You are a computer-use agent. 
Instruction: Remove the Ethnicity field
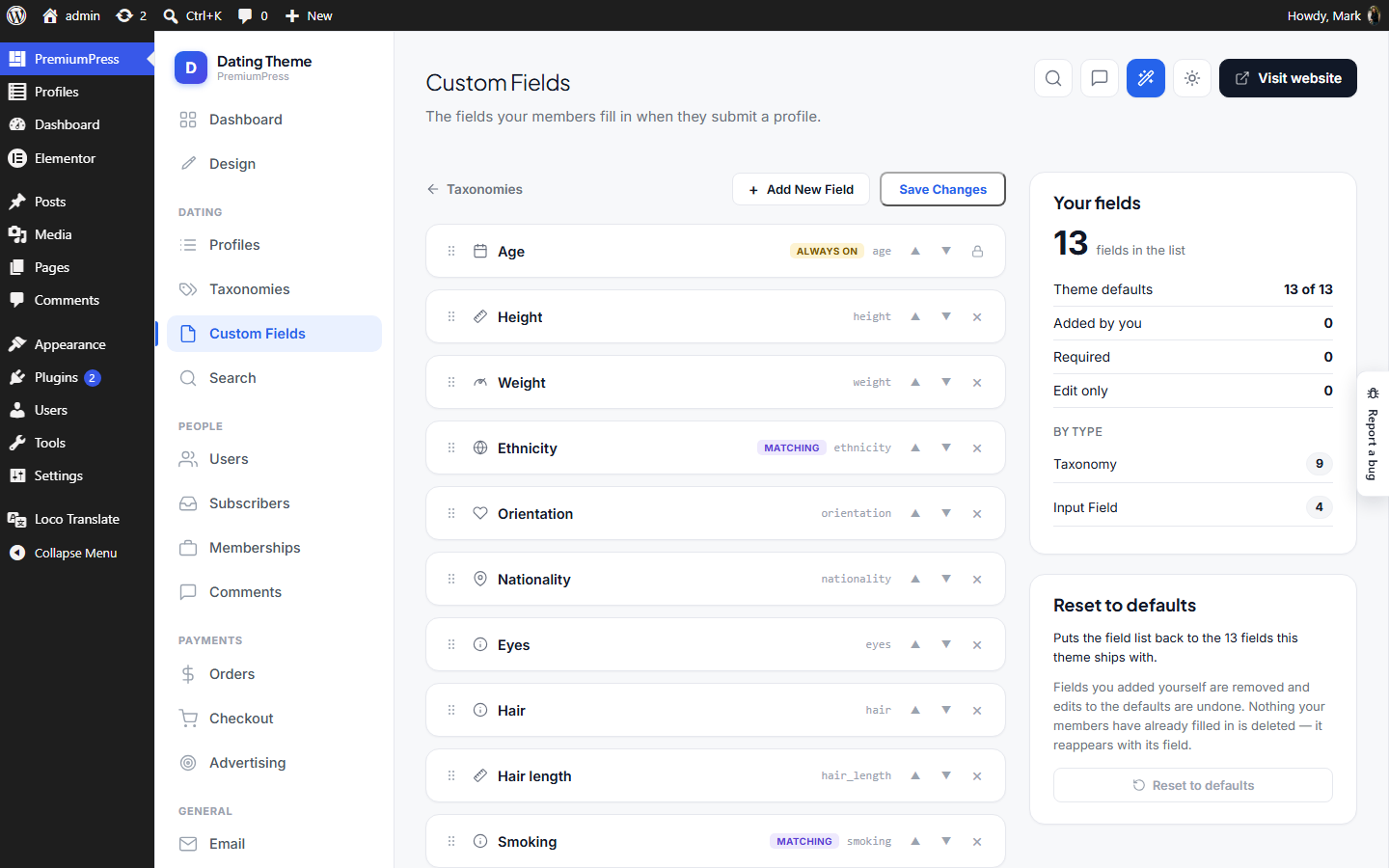click(x=977, y=448)
